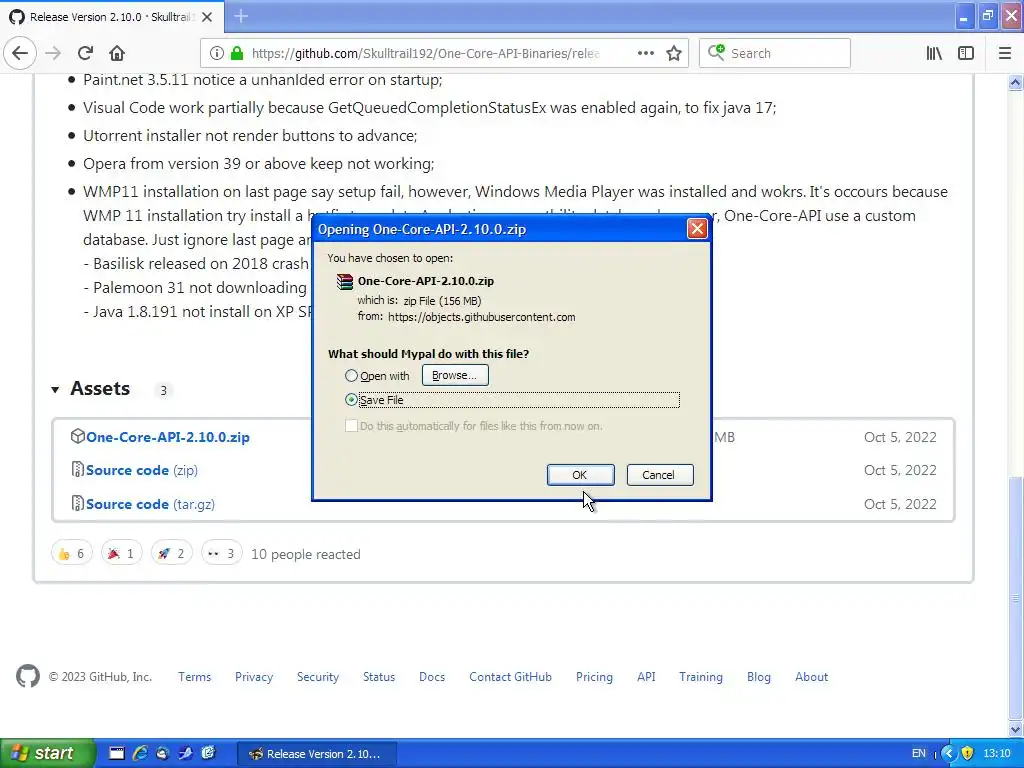Click the scrollbar up arrow

pos(1015,82)
